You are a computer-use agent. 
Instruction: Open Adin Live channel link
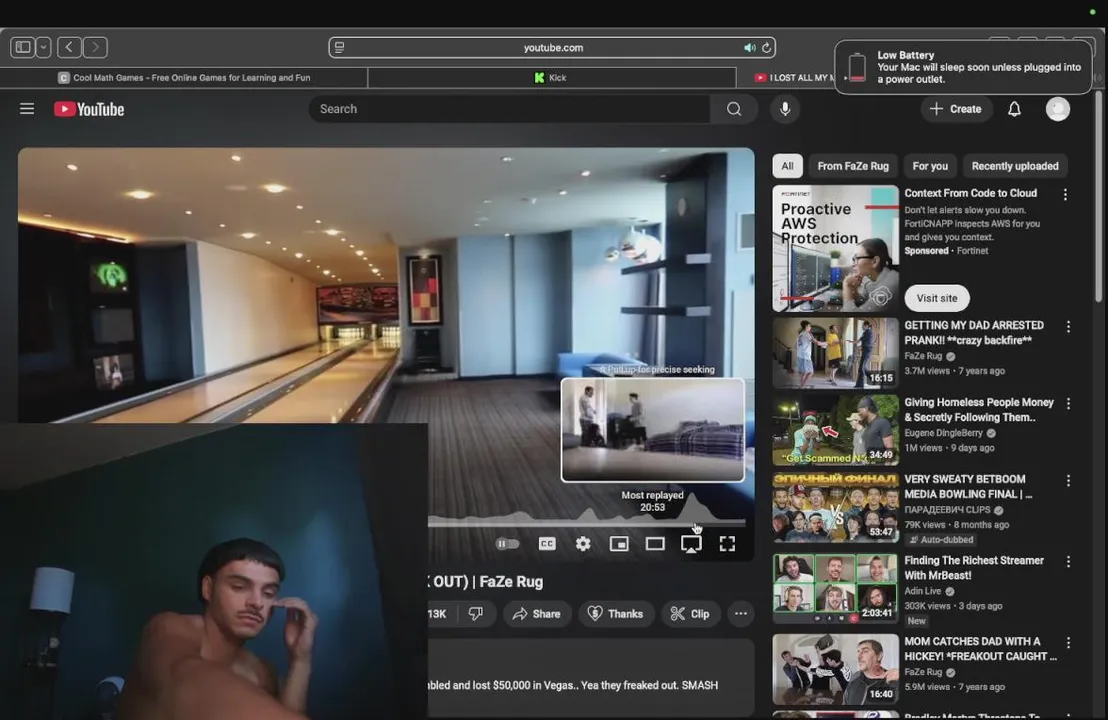click(x=923, y=591)
